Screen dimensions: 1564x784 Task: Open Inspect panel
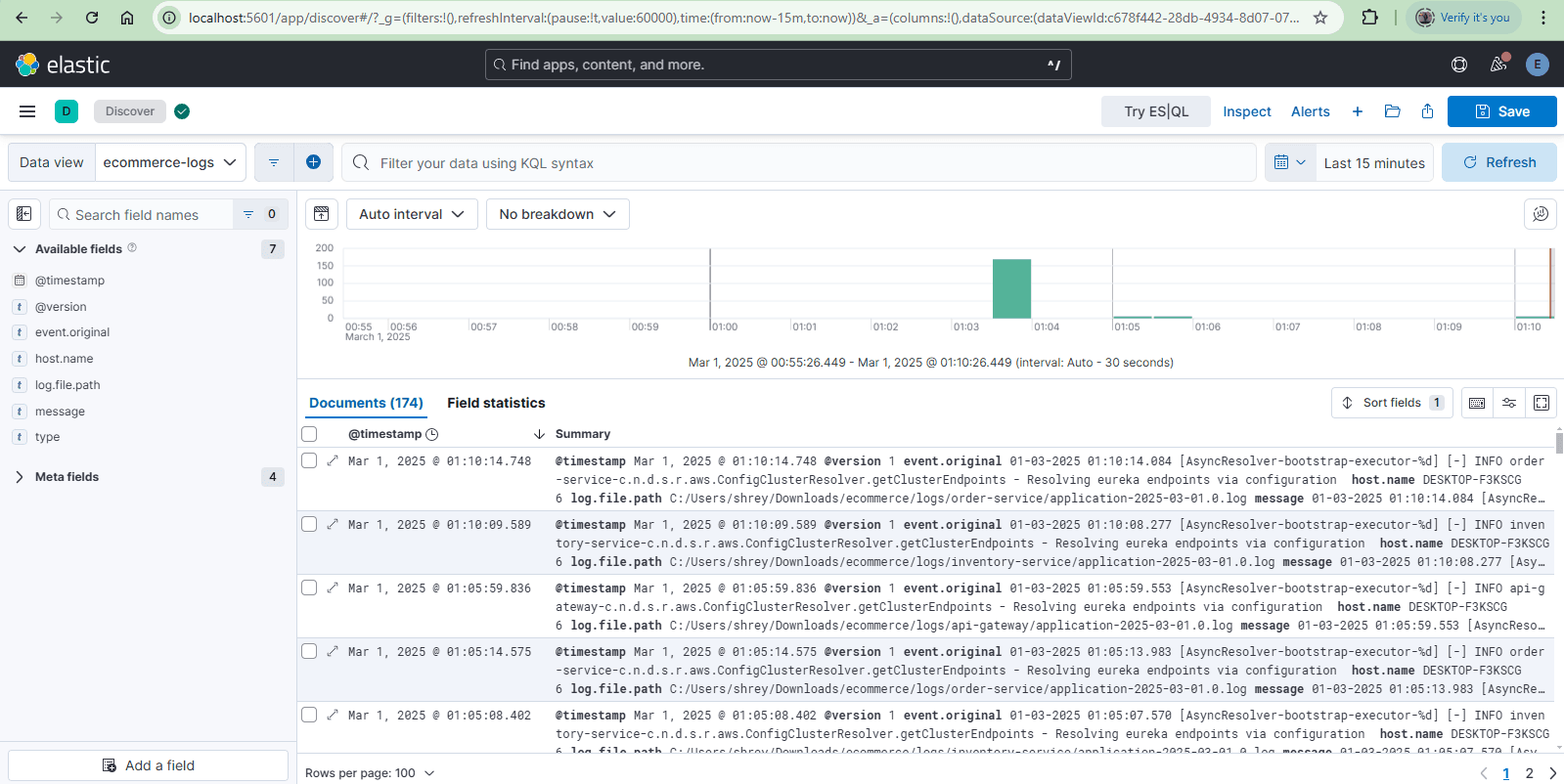coord(1247,111)
